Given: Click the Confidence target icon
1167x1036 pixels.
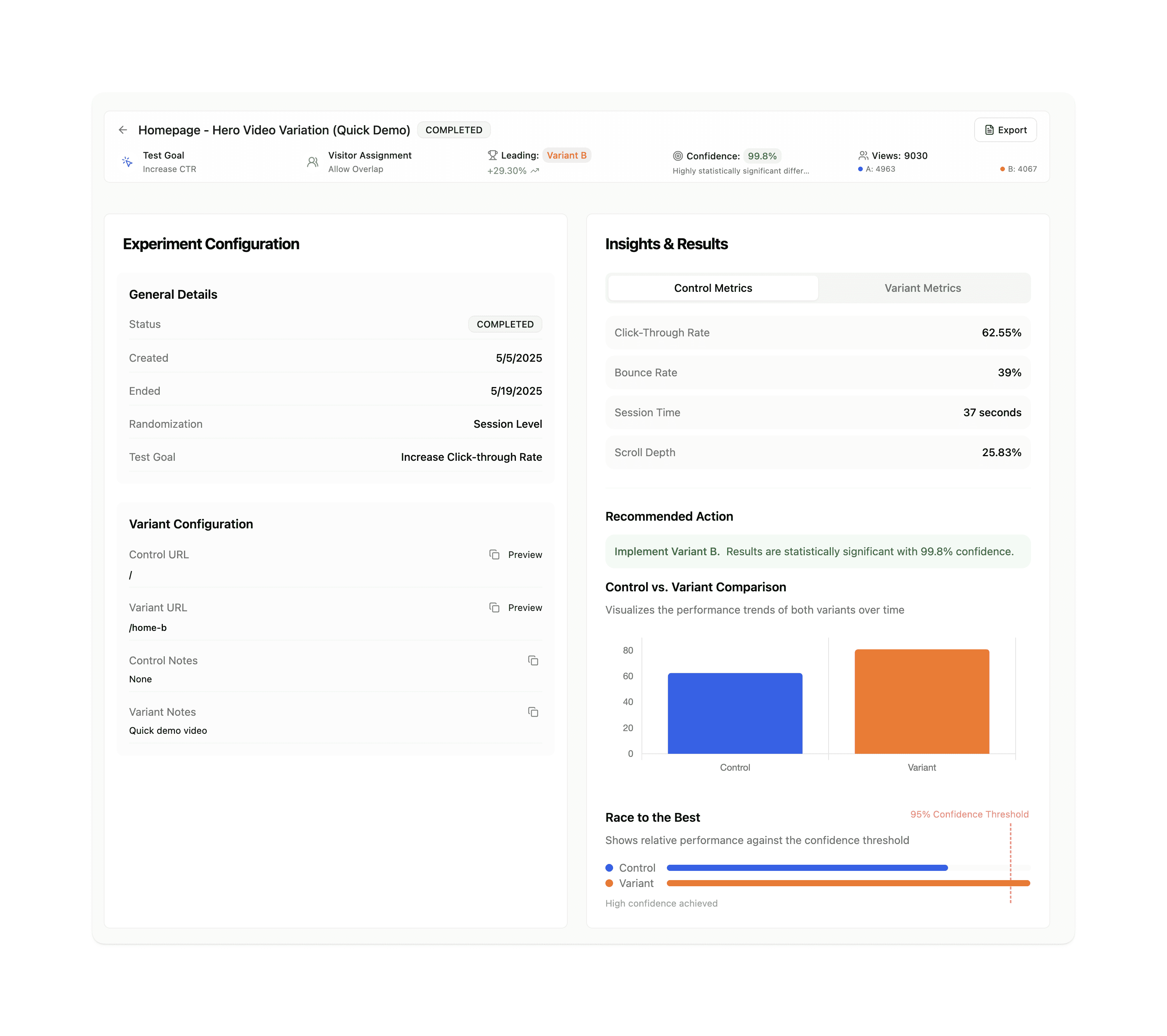Looking at the screenshot, I should pyautogui.click(x=678, y=156).
